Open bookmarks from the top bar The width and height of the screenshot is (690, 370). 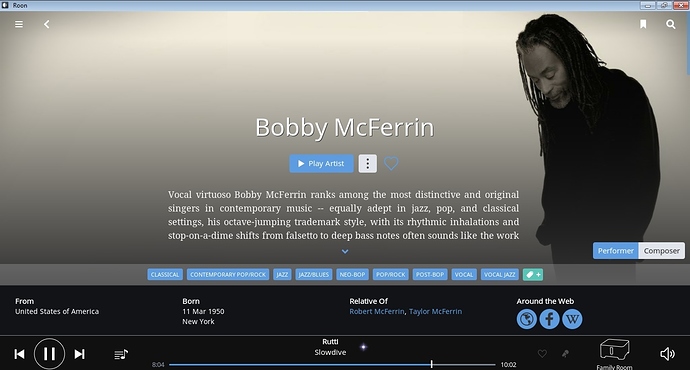(643, 24)
